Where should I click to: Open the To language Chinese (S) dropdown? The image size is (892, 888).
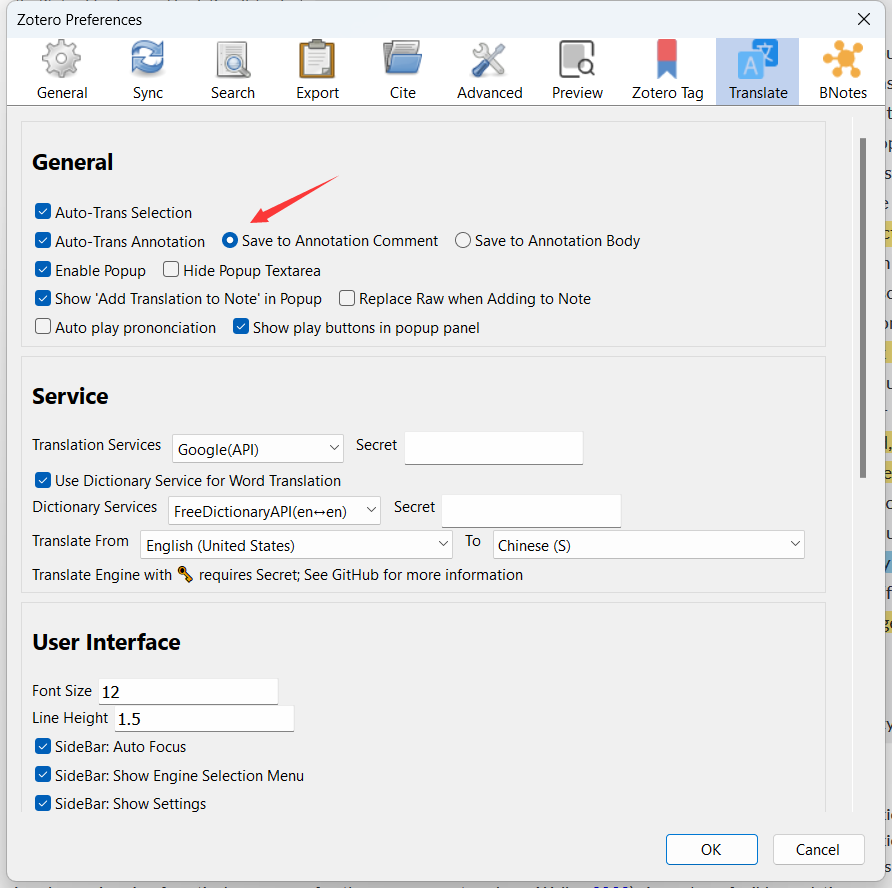(649, 545)
